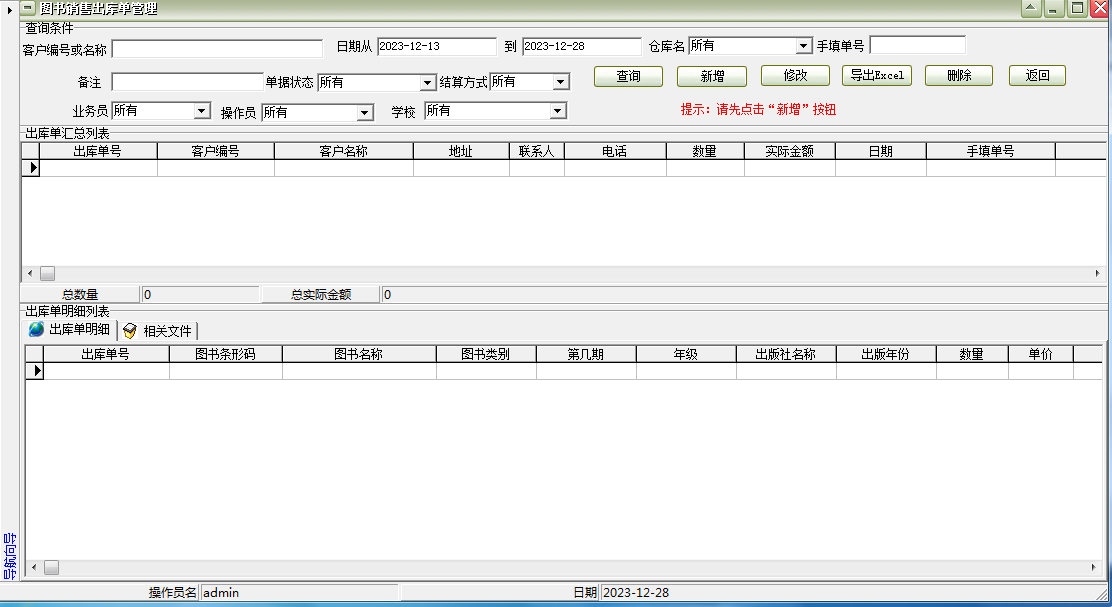The image size is (1112, 607).
Task: Open the 仓库名 warehouse dropdown
Action: [x=803, y=46]
